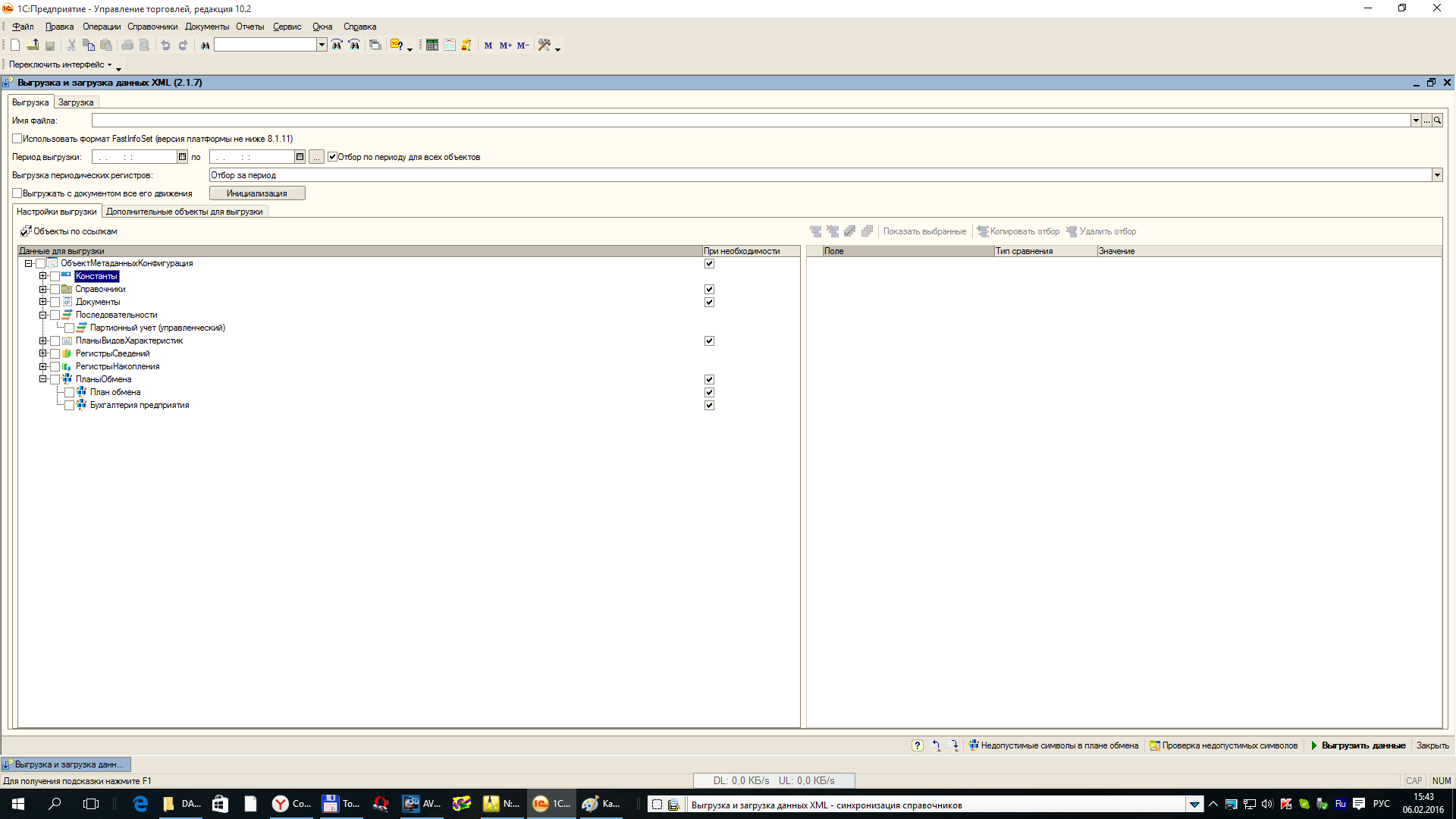Switch to Дополнительные объекты для выгрузки tab
Image resolution: width=1456 pixels, height=819 pixels.
pyautogui.click(x=184, y=212)
